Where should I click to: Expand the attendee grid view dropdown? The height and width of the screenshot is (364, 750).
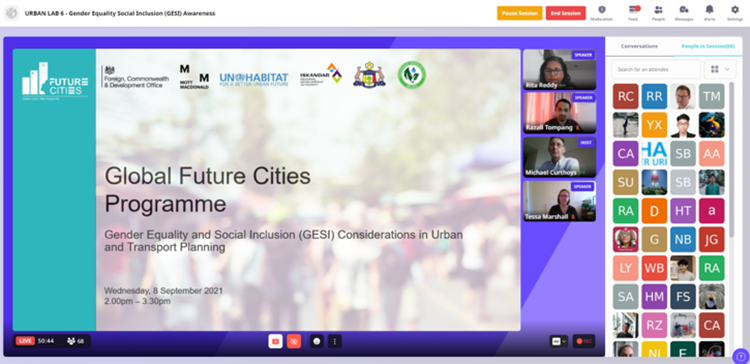[720, 69]
